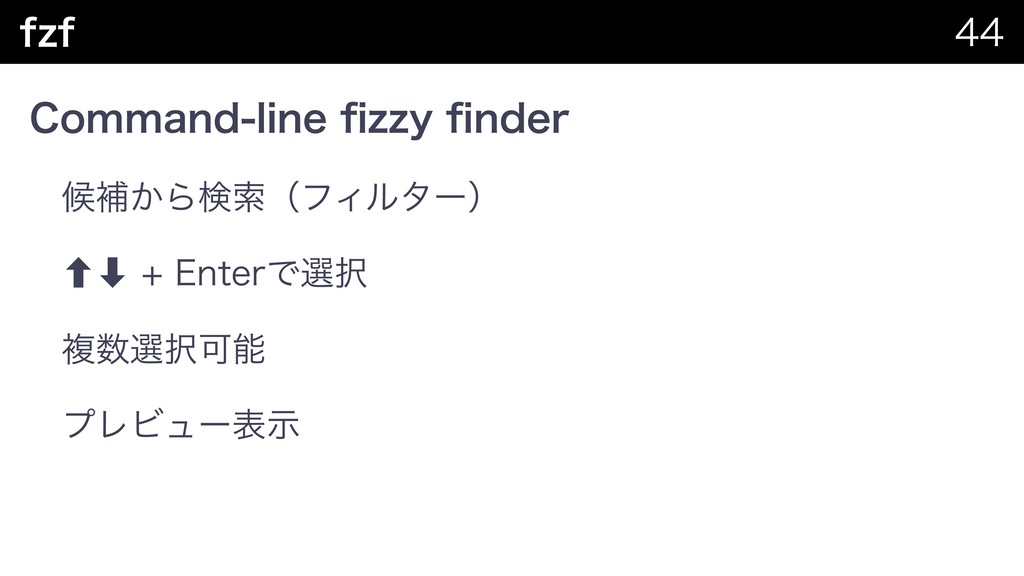Click slide number 44

tap(978, 32)
